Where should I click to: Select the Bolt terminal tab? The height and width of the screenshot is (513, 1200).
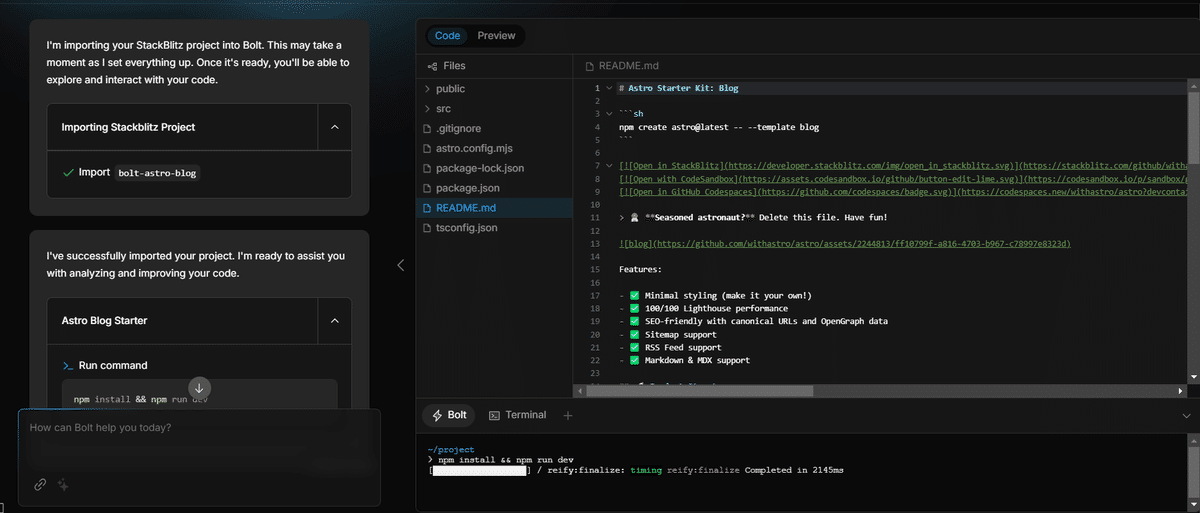(x=449, y=415)
